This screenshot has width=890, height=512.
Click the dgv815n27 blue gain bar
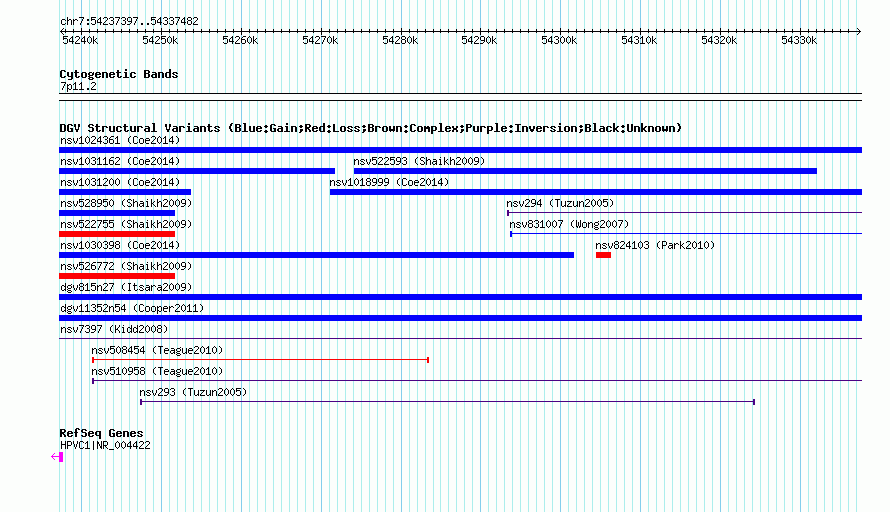[x=460, y=297]
